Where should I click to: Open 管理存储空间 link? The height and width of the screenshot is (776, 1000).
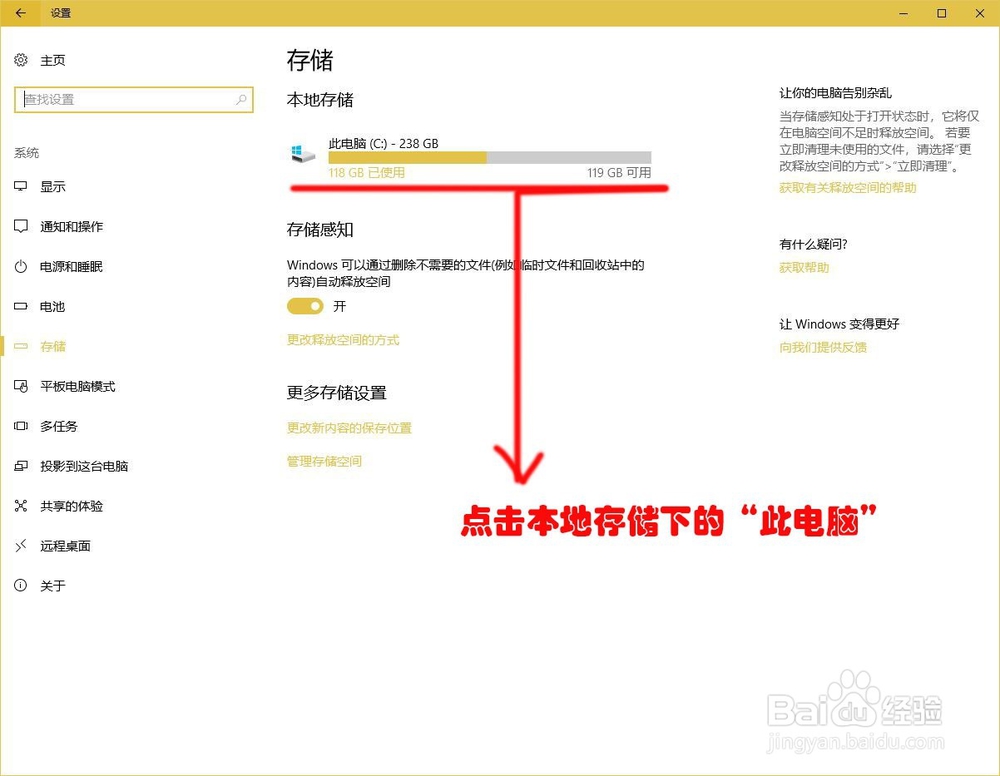tap(324, 461)
